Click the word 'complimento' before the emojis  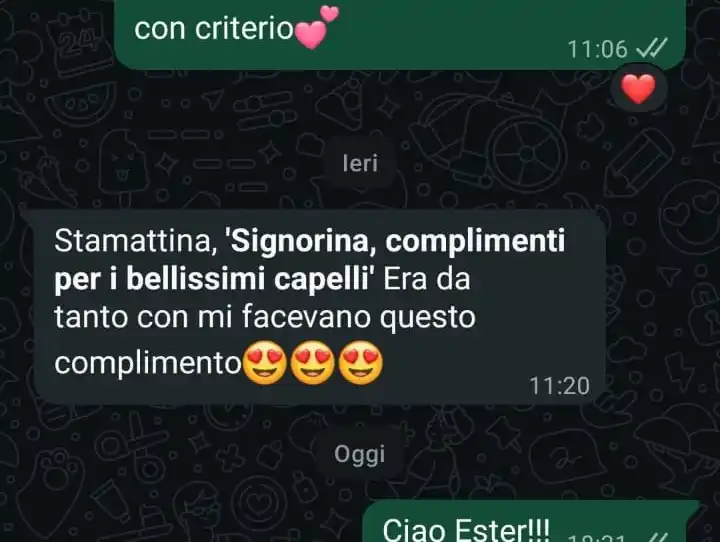point(148,364)
